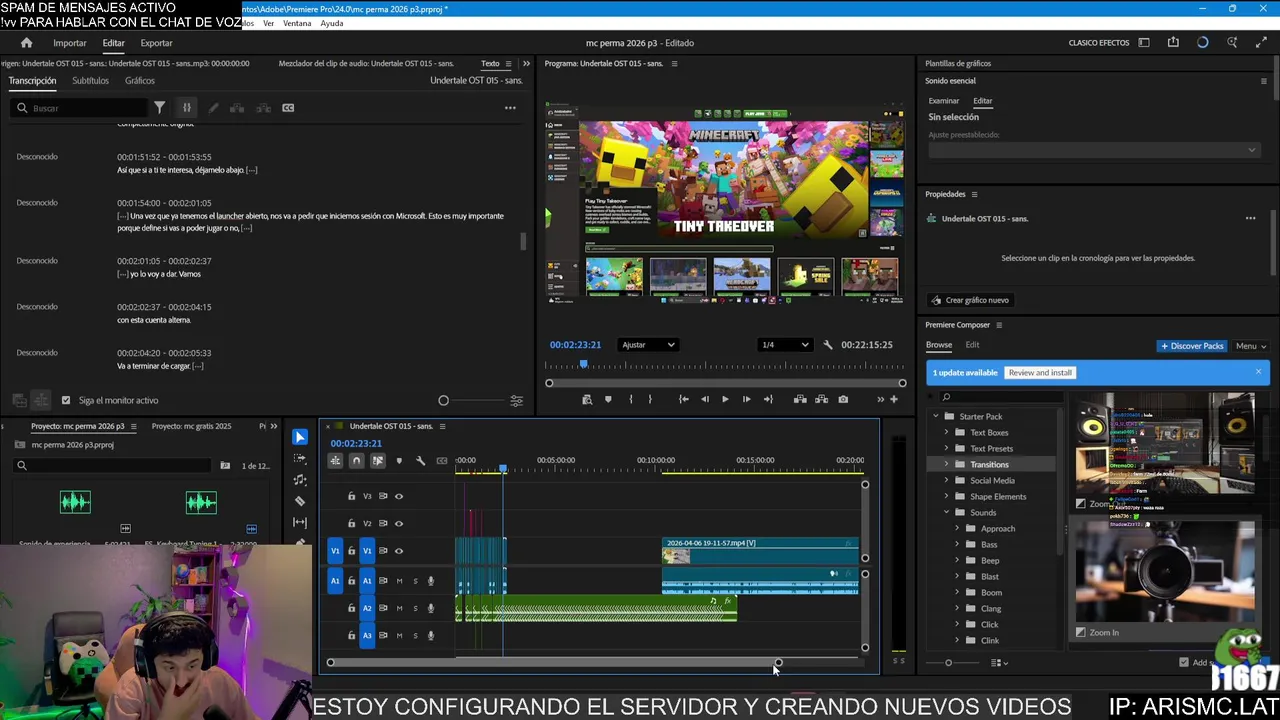Dismiss the update available banner
Viewport: 1280px width, 720px height.
pyautogui.click(x=1258, y=372)
